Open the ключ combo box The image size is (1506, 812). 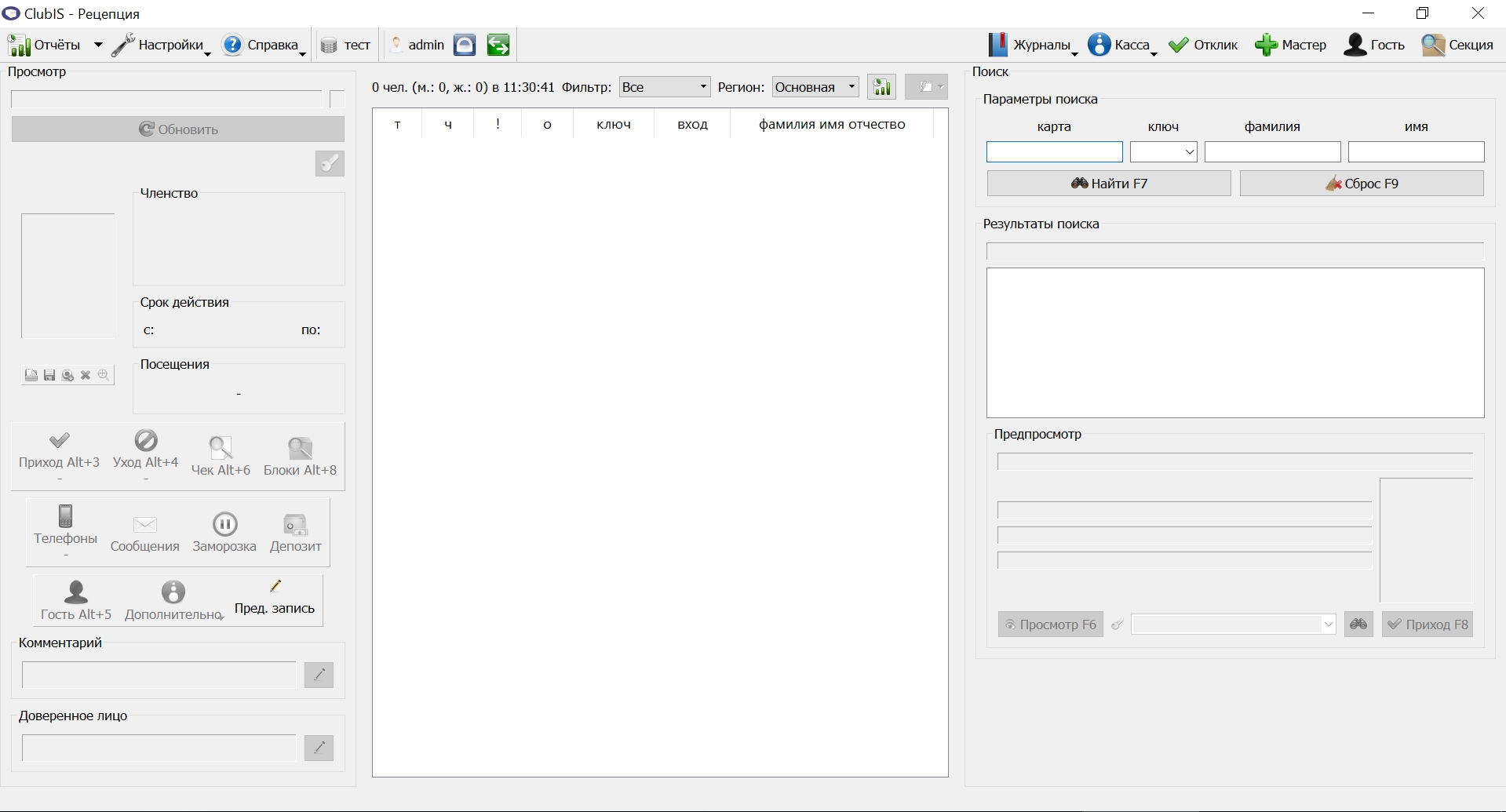pyautogui.click(x=1163, y=151)
